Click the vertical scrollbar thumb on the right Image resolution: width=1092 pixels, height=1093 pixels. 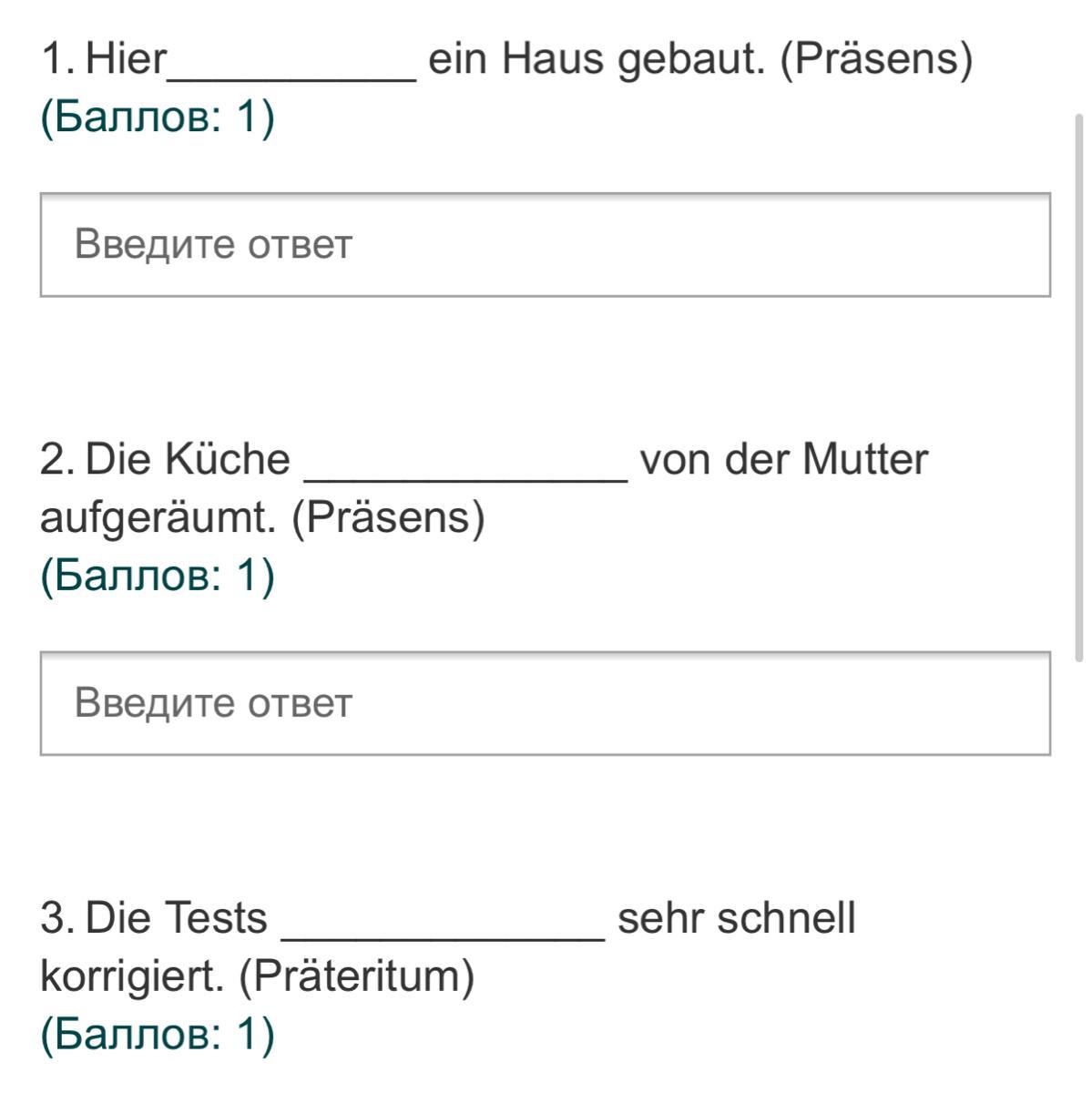[x=1080, y=383]
